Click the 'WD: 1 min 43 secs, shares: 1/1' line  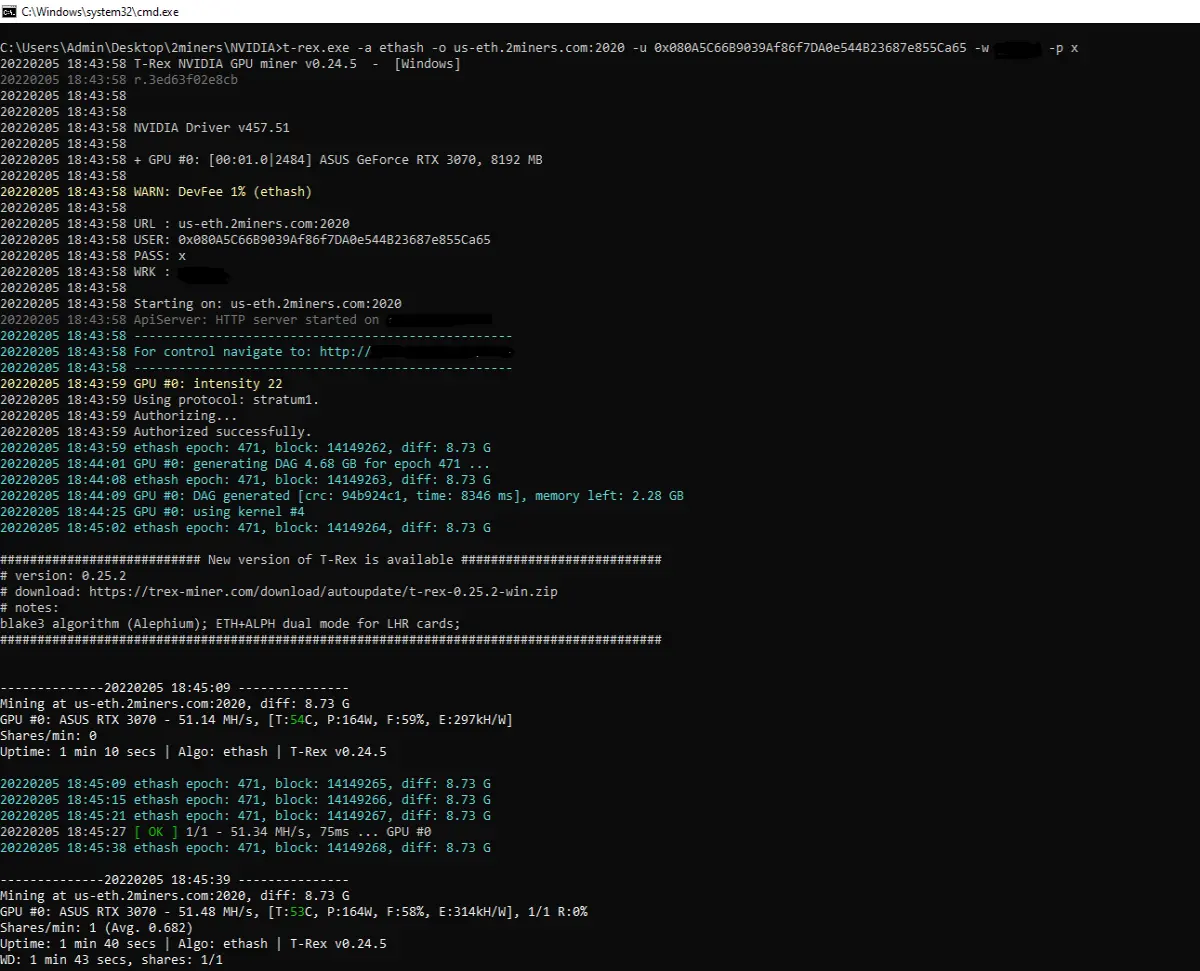pyautogui.click(x=111, y=960)
